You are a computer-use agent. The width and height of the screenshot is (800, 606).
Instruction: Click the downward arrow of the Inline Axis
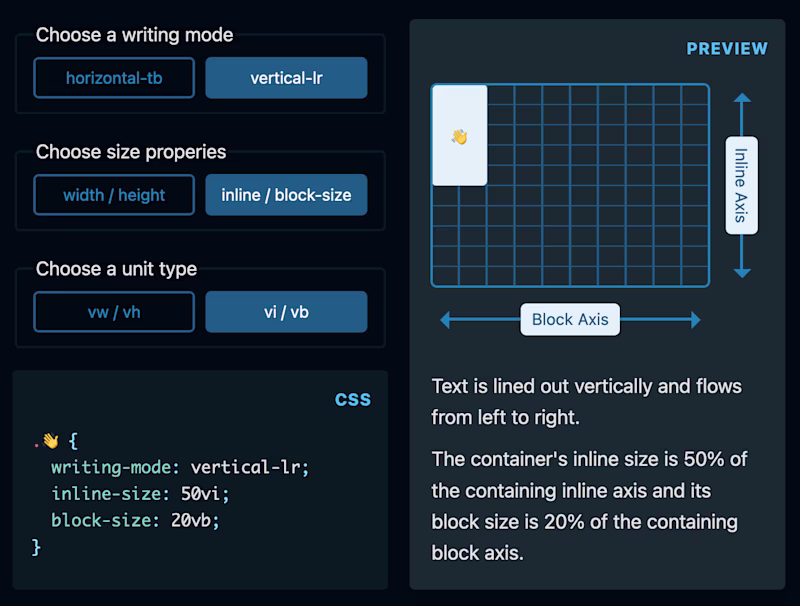click(742, 275)
